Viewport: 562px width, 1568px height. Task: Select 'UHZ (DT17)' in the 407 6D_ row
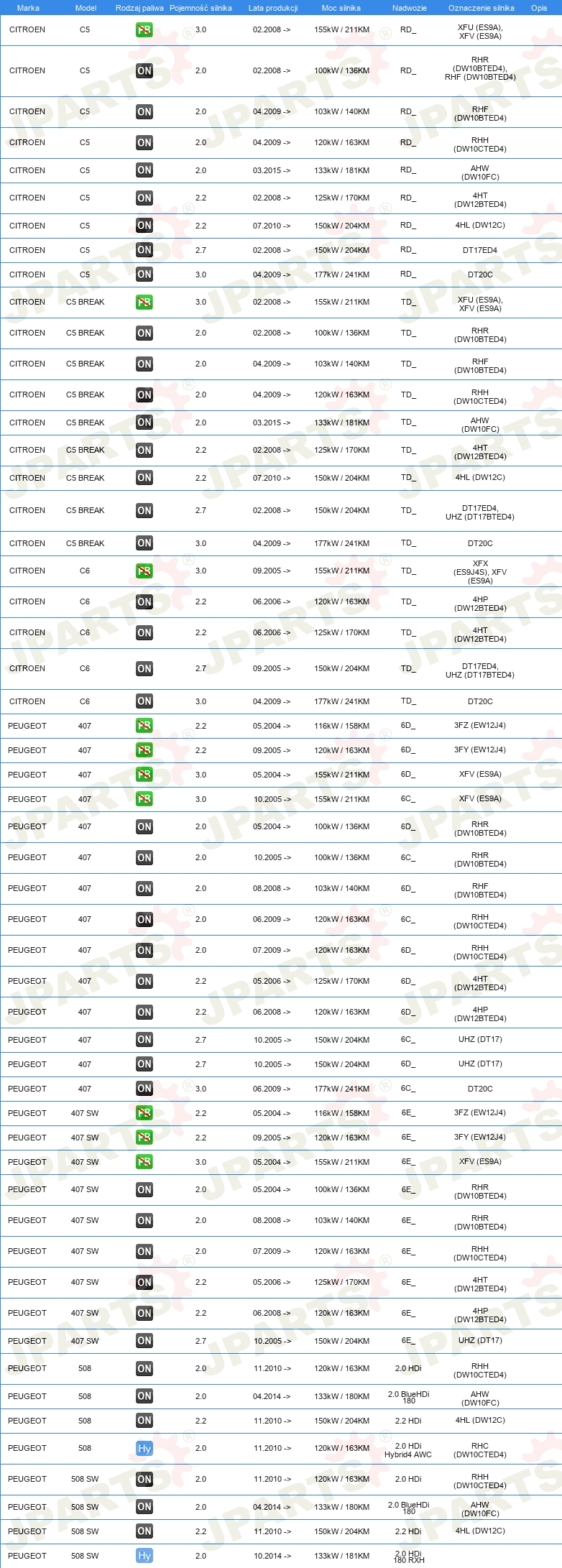point(480,1064)
